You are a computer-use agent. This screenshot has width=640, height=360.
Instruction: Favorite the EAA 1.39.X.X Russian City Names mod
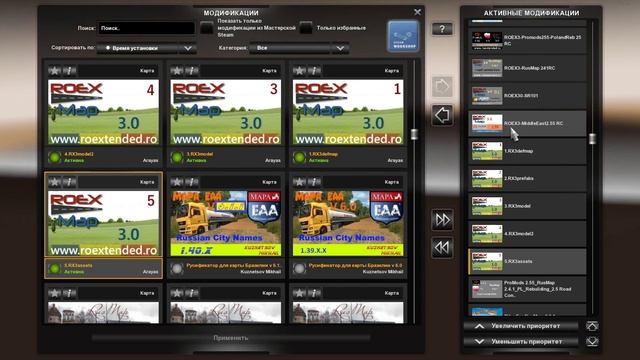click(x=299, y=182)
